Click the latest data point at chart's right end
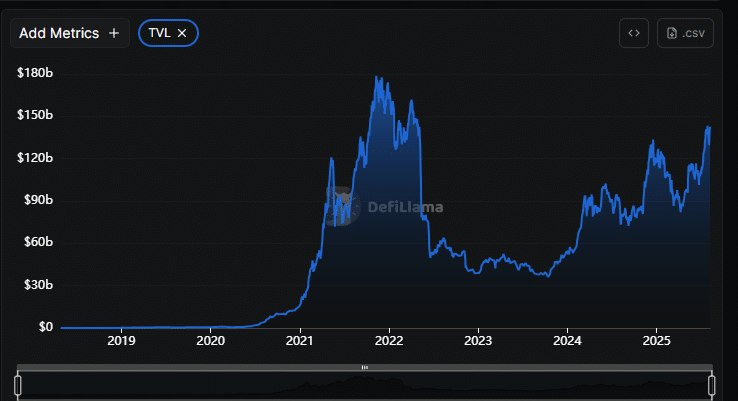The height and width of the screenshot is (401, 738). (x=709, y=128)
